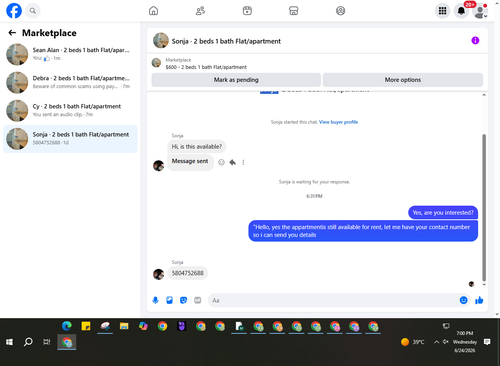Image resolution: width=500 pixels, height=366 pixels.
Task: Open Windows taskbar search
Action: pos(28,342)
